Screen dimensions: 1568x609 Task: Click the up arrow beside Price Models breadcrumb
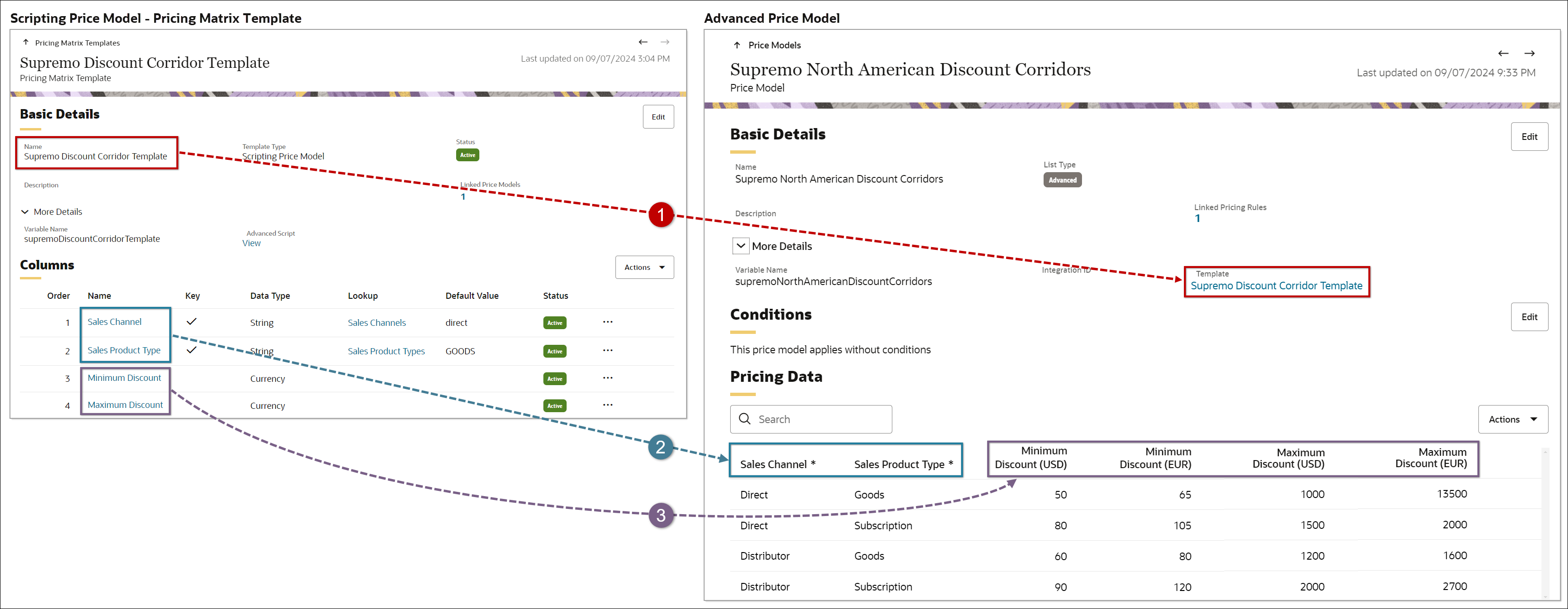pyautogui.click(x=736, y=45)
